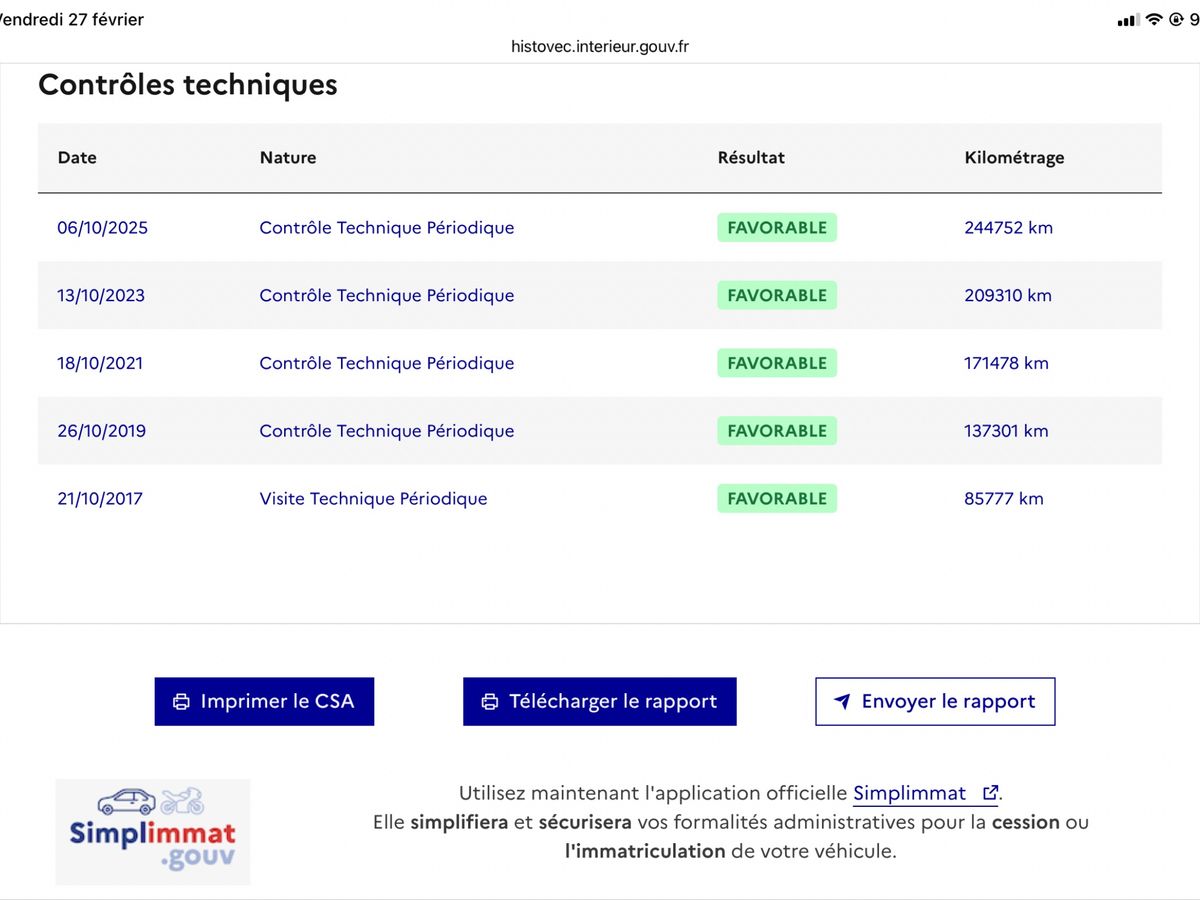Click the printer icon on Imprimer le CSA
Viewport: 1200px width, 900px height.
[181, 702]
